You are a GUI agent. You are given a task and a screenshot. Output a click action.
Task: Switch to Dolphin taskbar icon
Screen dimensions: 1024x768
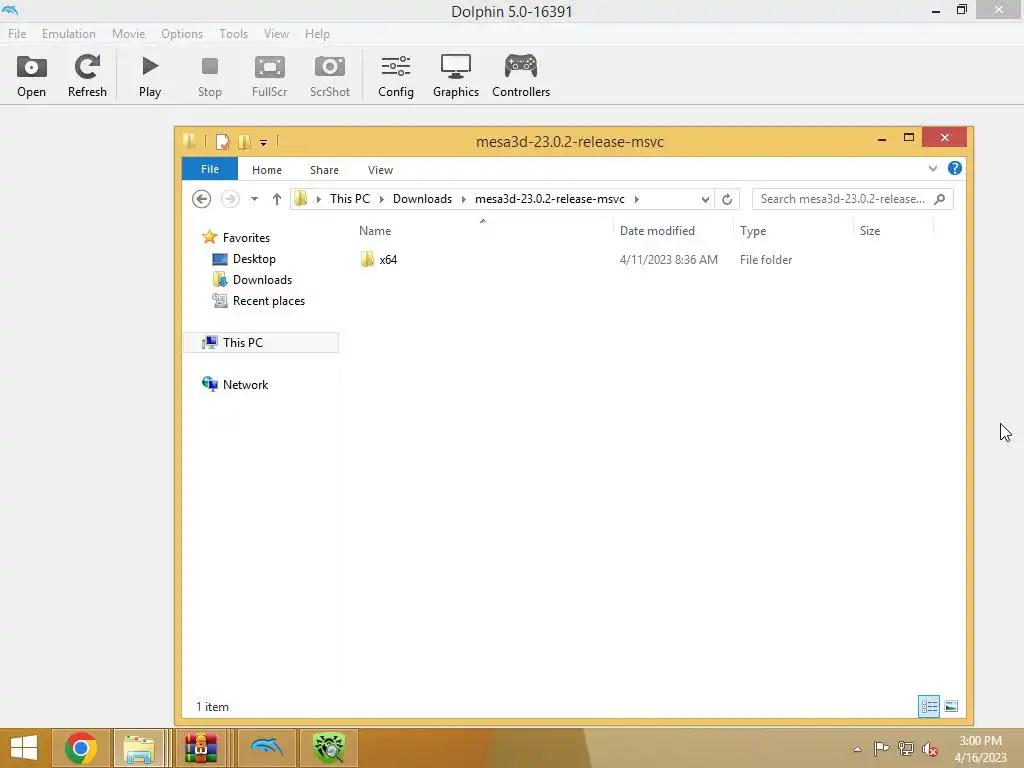point(266,748)
